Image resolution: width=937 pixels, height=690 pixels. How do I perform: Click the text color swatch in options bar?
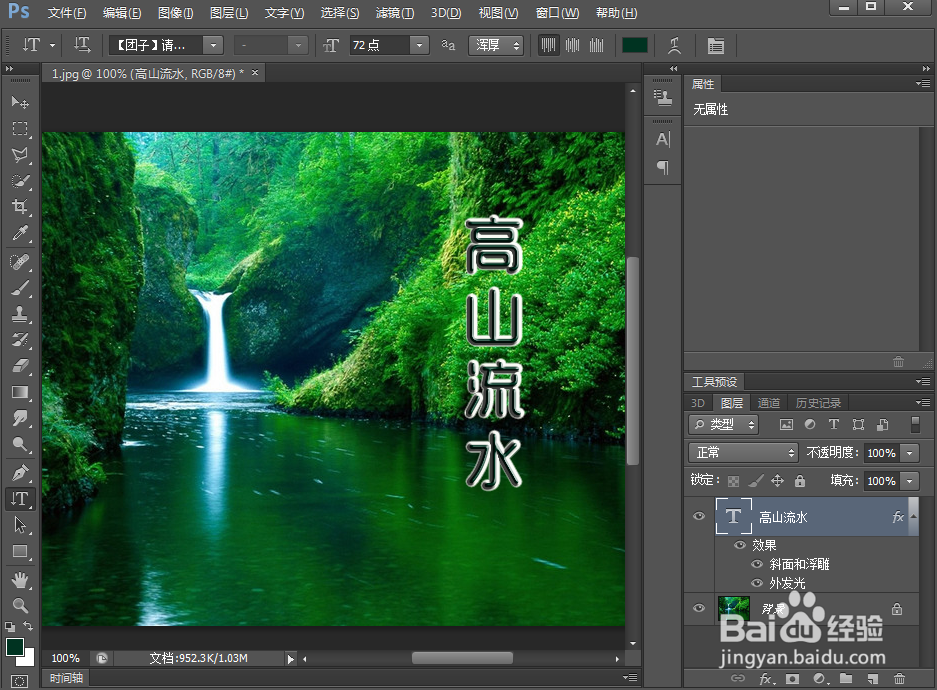[634, 45]
